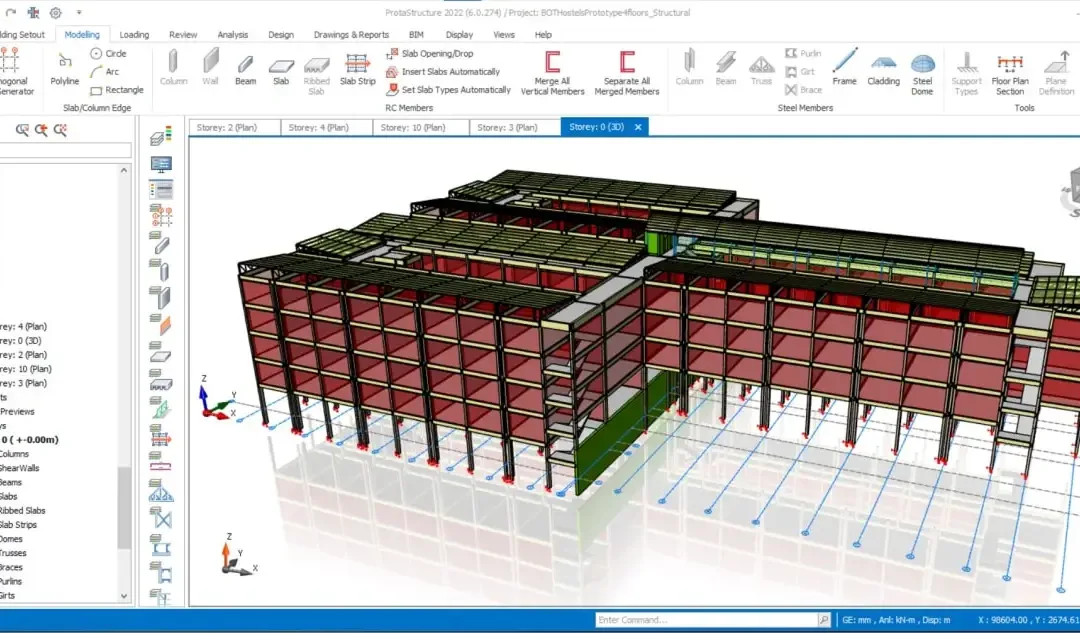
Task: Open the Drawings & Reports tab
Action: [351, 34]
